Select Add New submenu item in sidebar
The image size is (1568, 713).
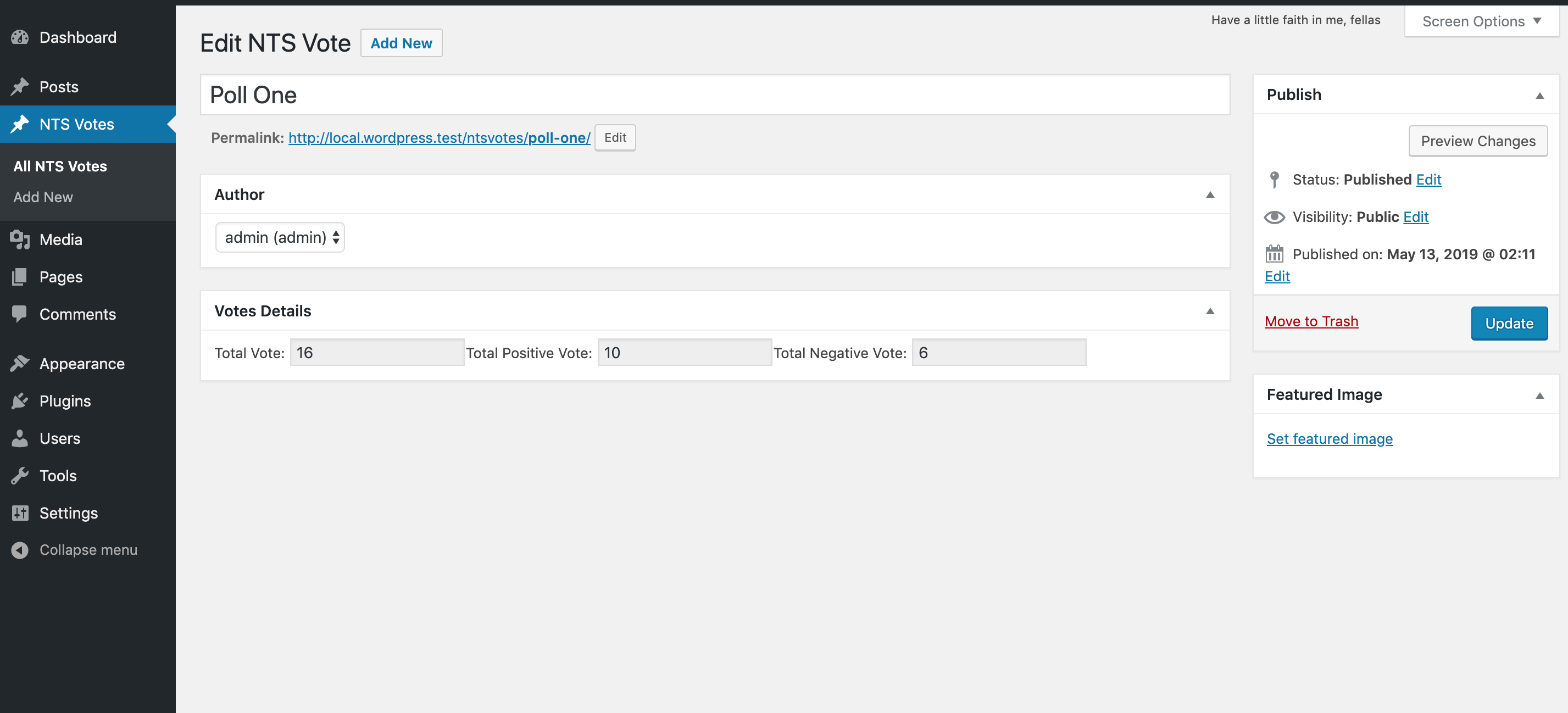click(43, 197)
